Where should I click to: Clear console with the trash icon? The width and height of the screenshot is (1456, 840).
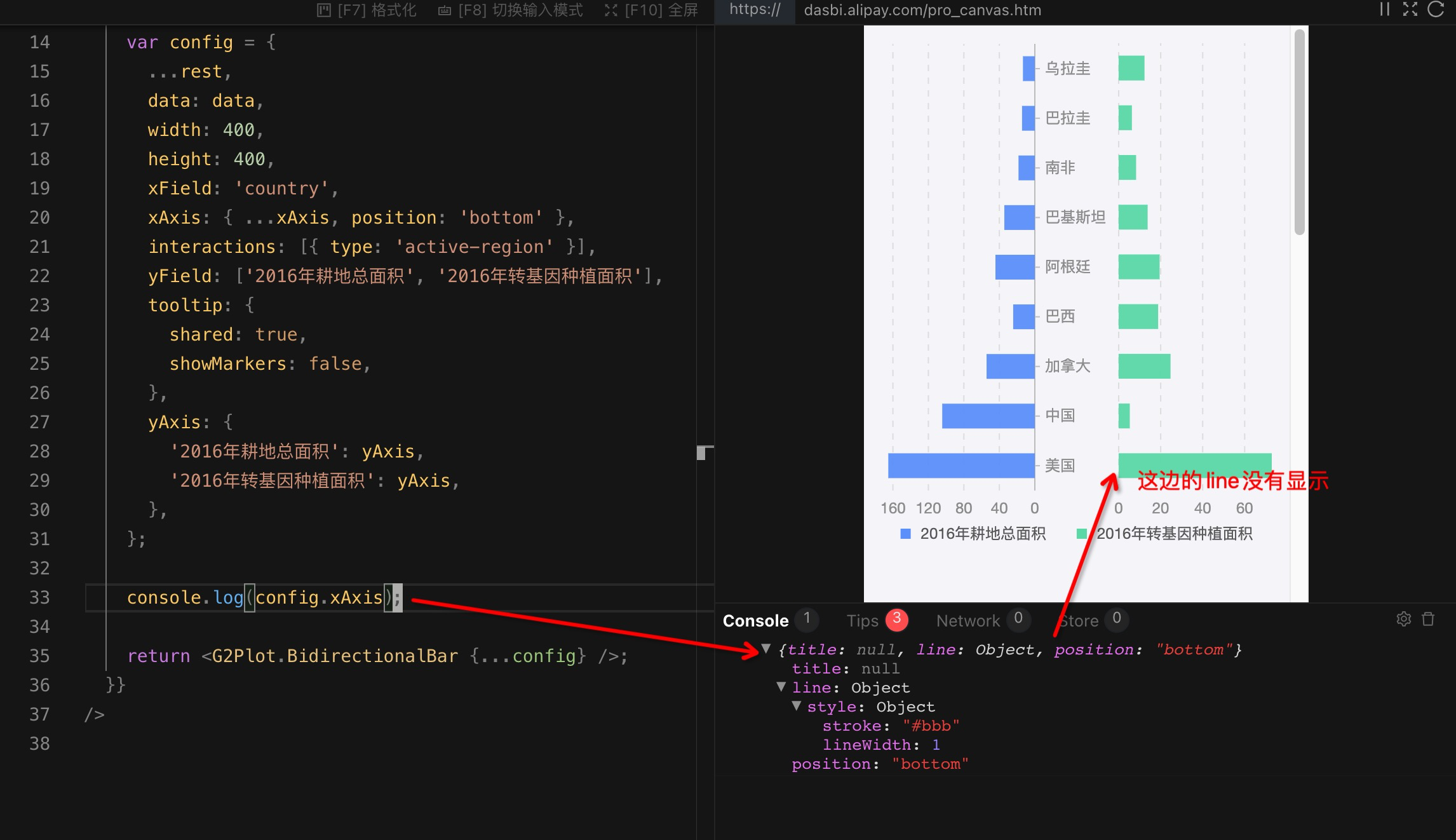pos(1428,619)
